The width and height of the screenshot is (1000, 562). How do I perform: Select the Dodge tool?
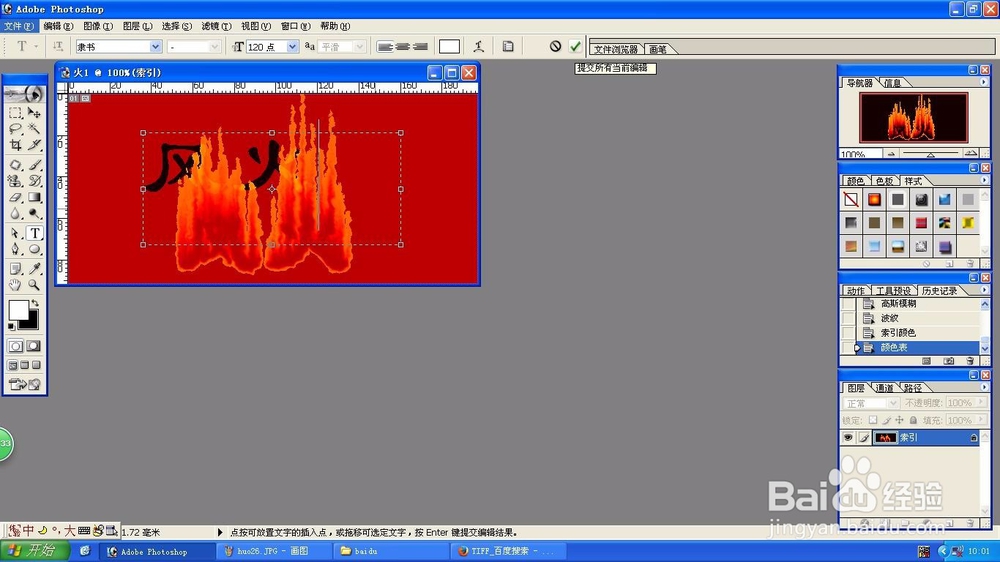click(x=34, y=213)
